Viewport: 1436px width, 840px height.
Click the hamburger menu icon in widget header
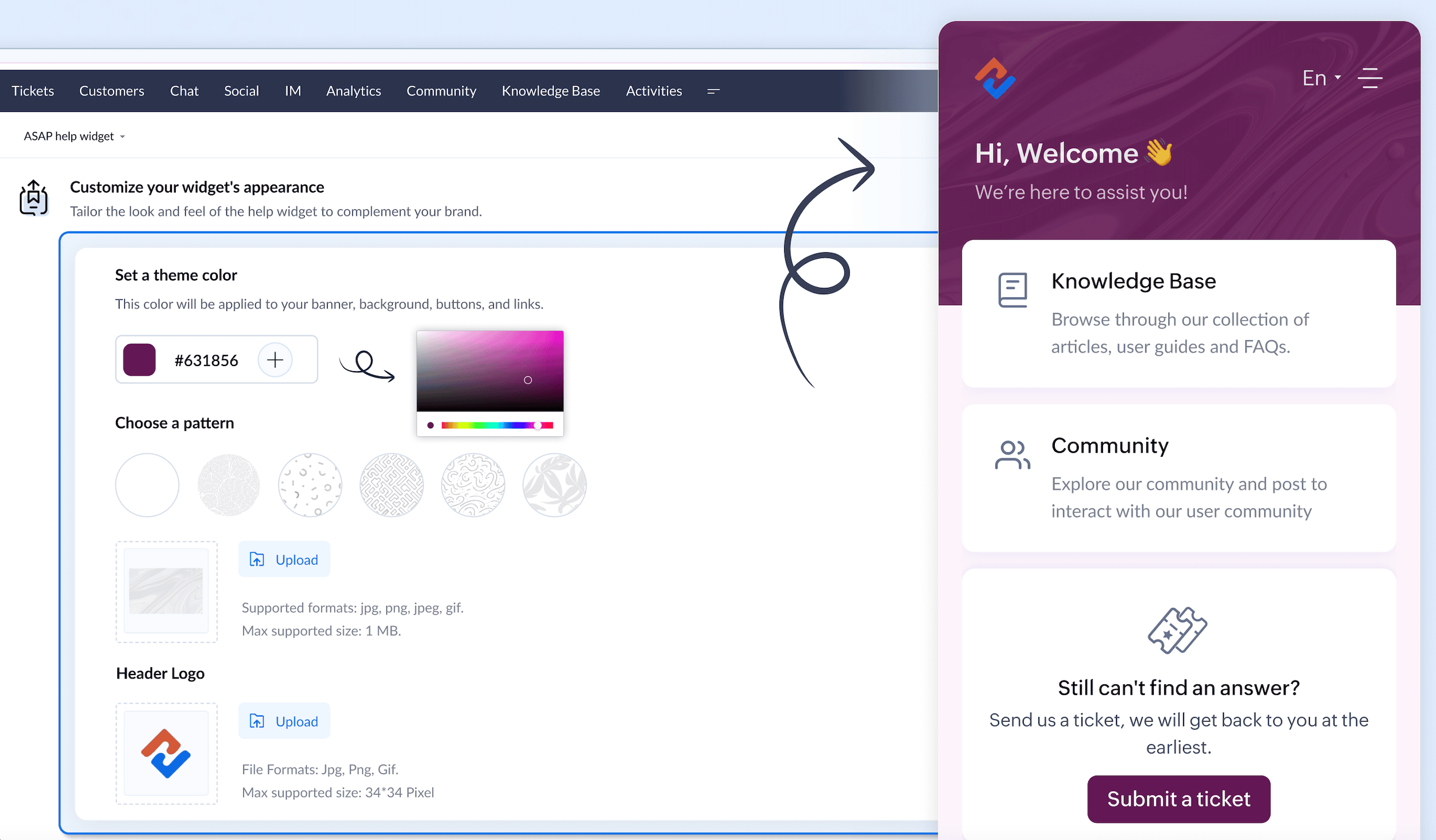coord(1370,78)
